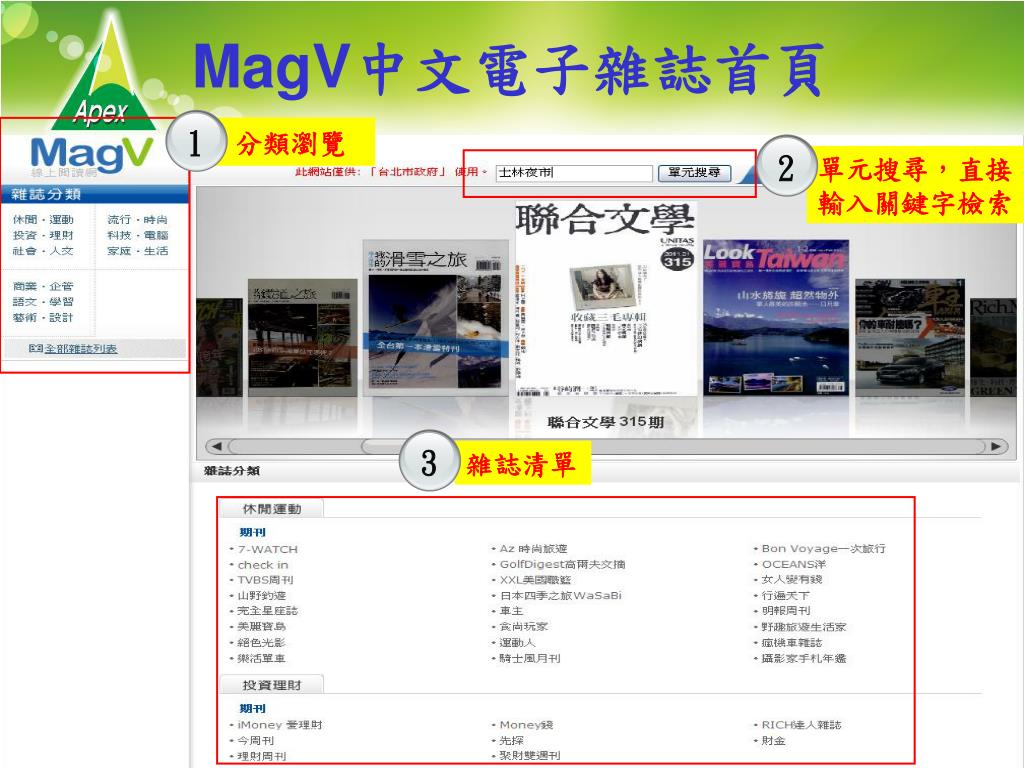Select the 藝術・設計 category

(43, 317)
